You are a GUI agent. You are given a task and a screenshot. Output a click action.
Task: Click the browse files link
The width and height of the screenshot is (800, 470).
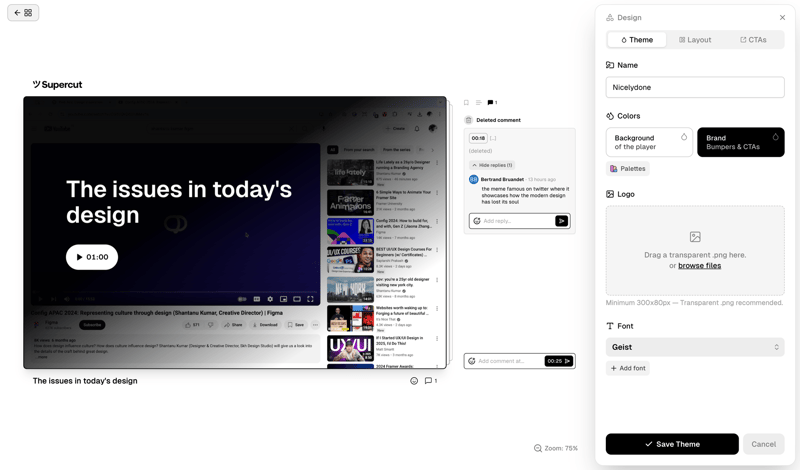(x=699, y=265)
